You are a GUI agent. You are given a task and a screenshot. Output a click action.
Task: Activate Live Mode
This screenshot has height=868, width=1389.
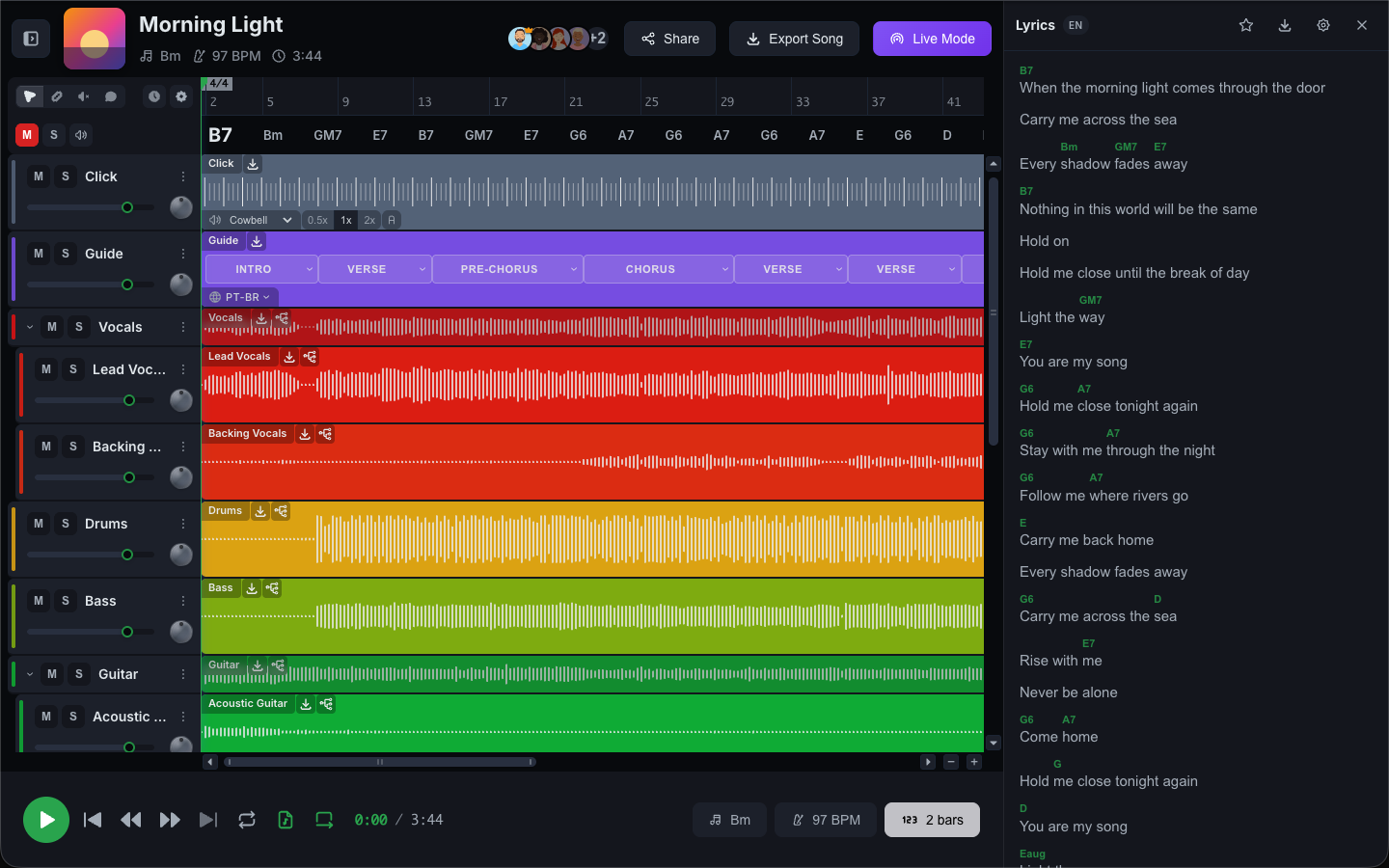[x=932, y=39]
